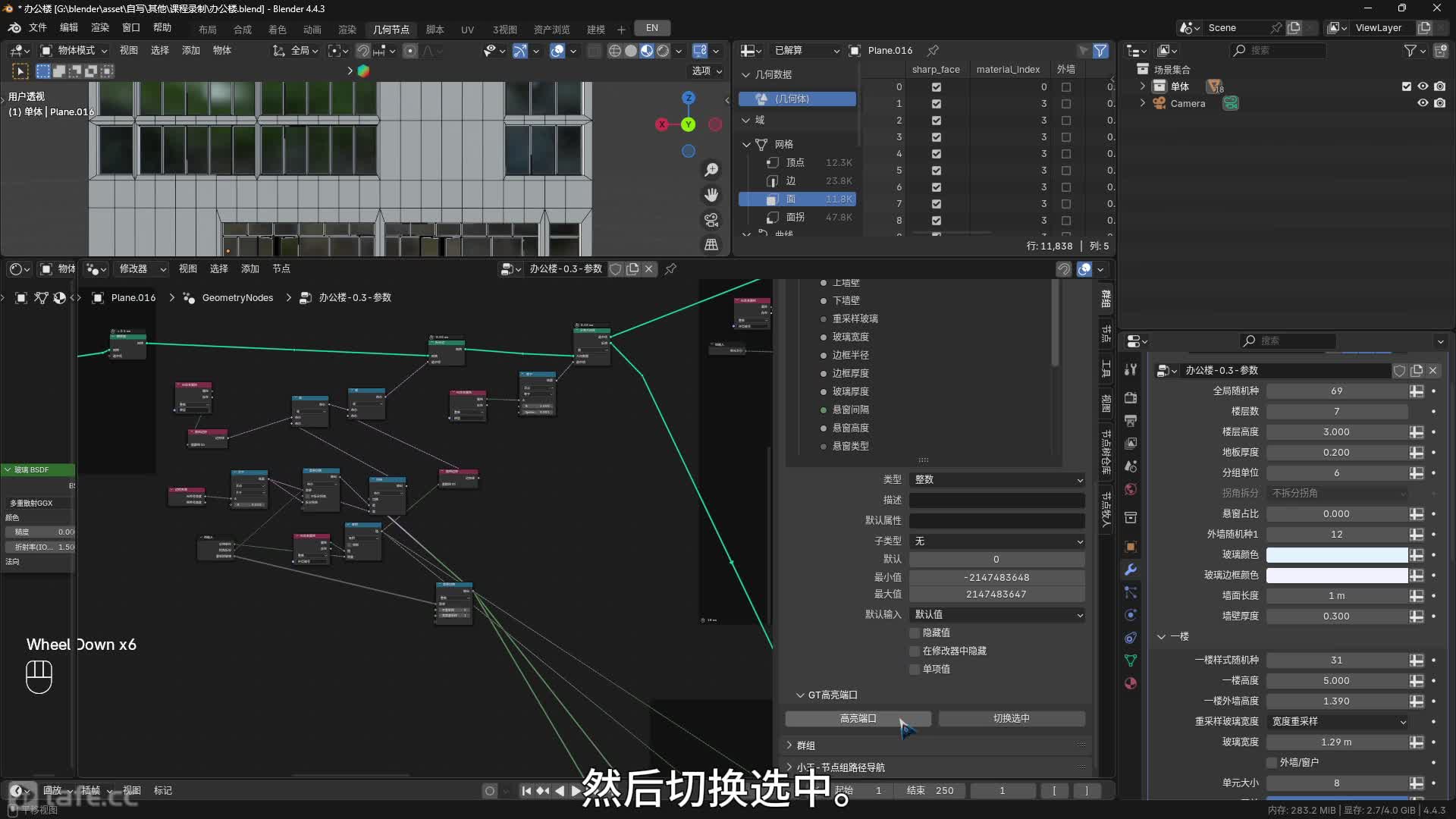Open the 编辑 menu

[x=69, y=28]
